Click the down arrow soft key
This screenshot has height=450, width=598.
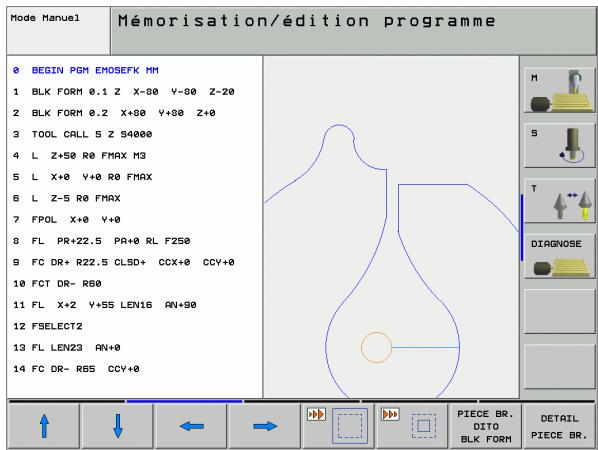point(118,426)
